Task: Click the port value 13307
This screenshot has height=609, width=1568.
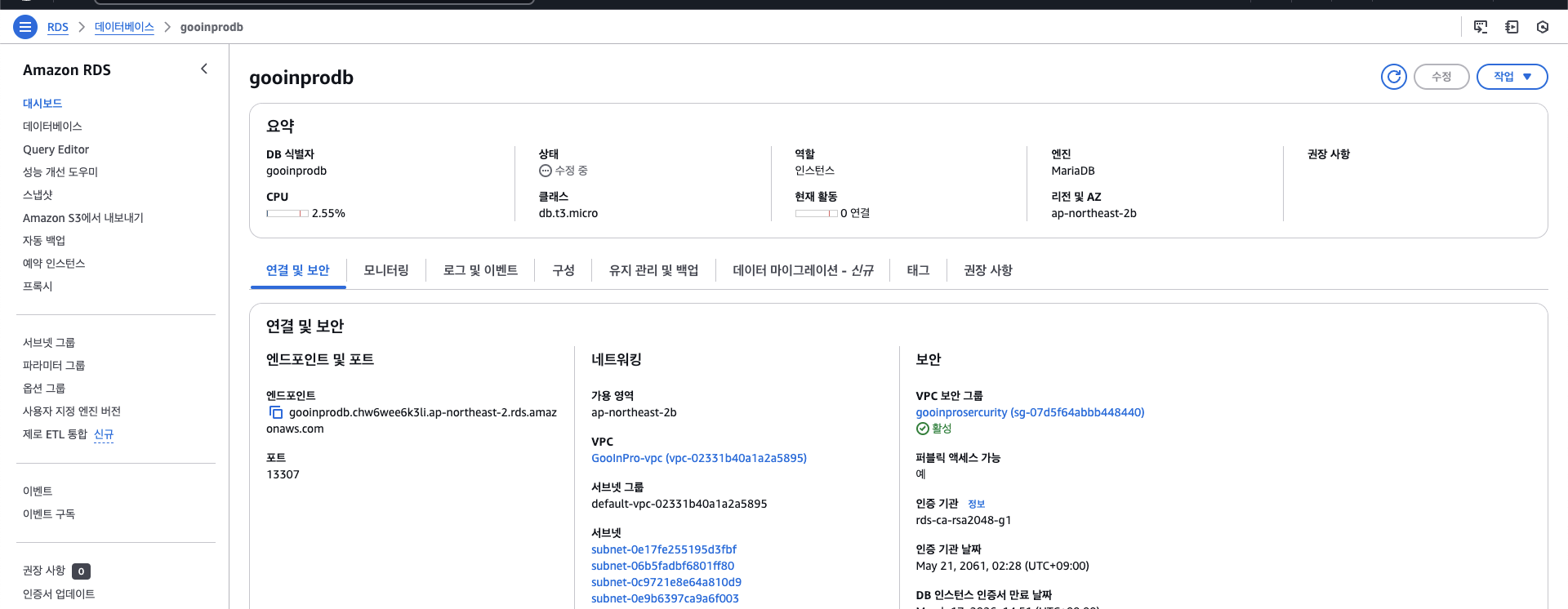Action: 283,474
